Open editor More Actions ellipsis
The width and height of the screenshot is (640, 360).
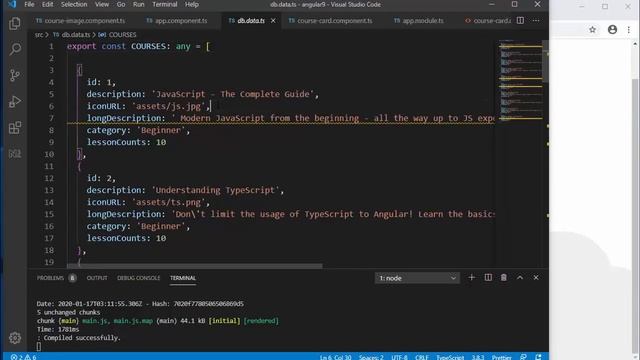tap(536, 20)
